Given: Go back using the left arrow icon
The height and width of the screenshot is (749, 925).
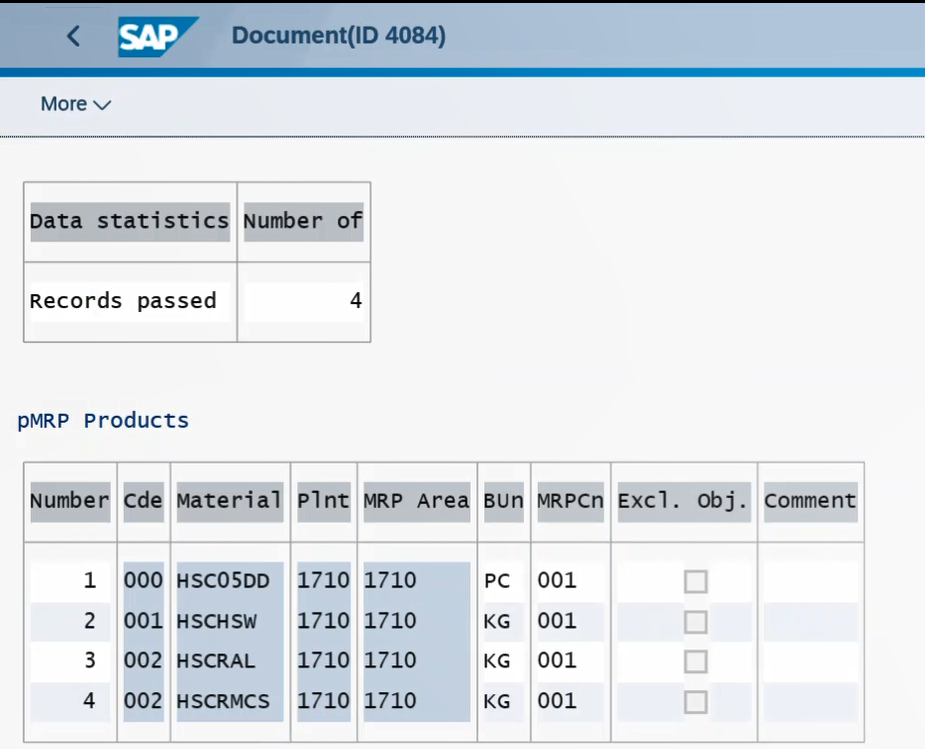Looking at the screenshot, I should pos(73,37).
